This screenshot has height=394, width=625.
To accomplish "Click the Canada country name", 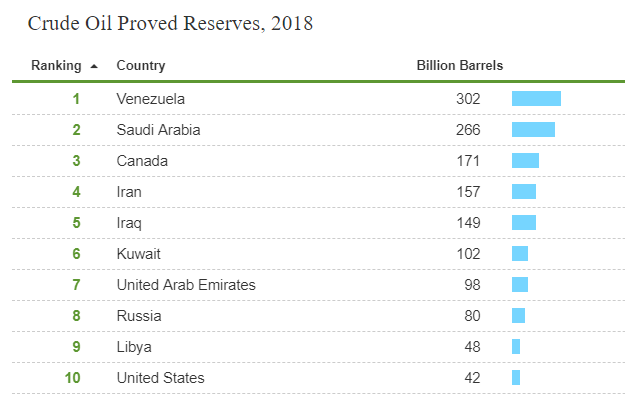I will pyautogui.click(x=142, y=161).
